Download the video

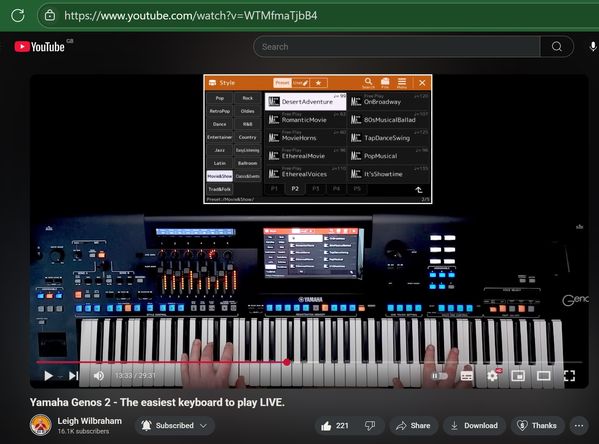pos(474,426)
